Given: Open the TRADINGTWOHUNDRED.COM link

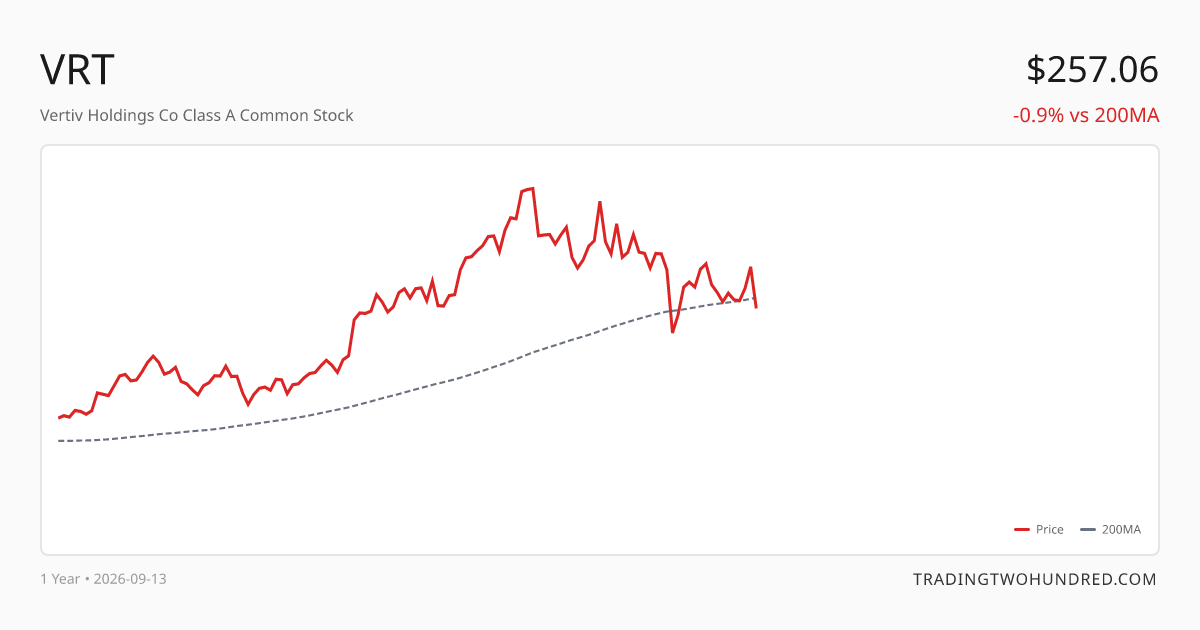Looking at the screenshot, I should coord(1035,579).
